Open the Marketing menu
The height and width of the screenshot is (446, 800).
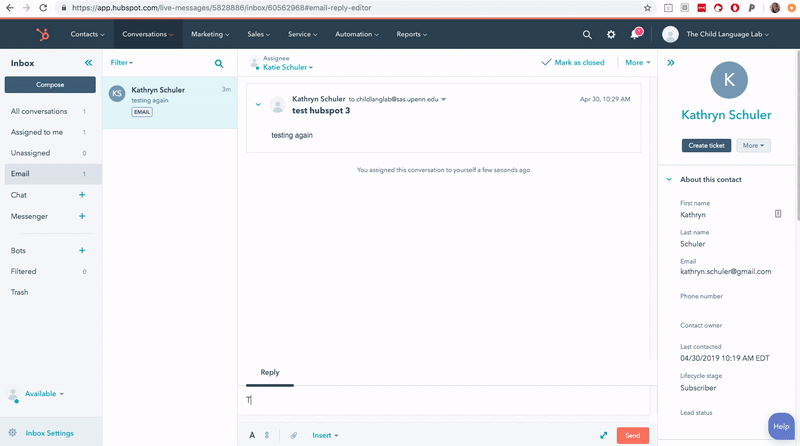(x=210, y=34)
